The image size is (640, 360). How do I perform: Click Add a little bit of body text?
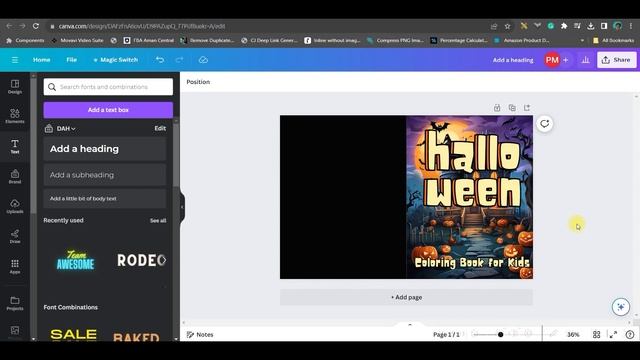(x=105, y=198)
